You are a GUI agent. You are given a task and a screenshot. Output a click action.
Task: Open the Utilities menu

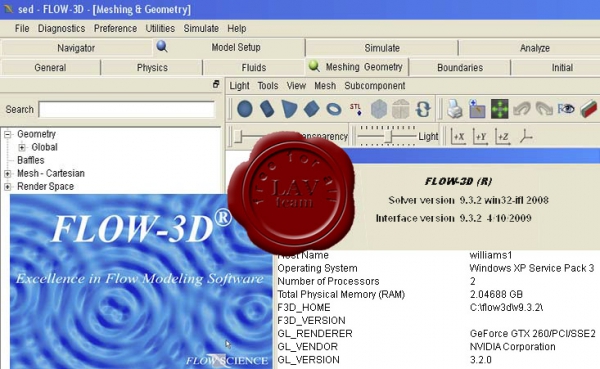tap(160, 29)
